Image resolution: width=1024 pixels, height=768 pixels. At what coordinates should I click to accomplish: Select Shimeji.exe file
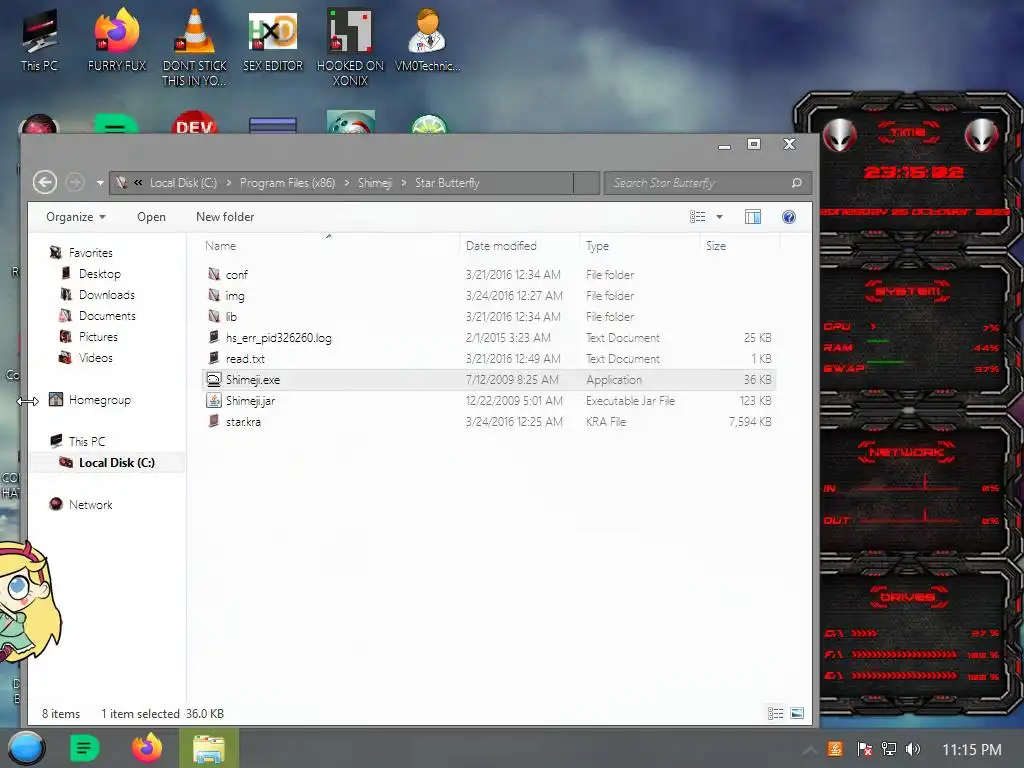tap(488, 379)
